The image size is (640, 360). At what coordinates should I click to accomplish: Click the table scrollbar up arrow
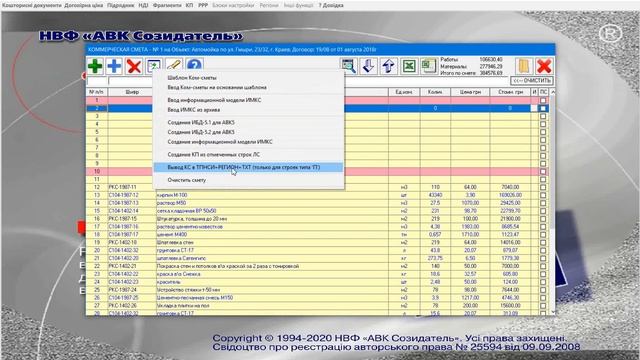point(553,92)
